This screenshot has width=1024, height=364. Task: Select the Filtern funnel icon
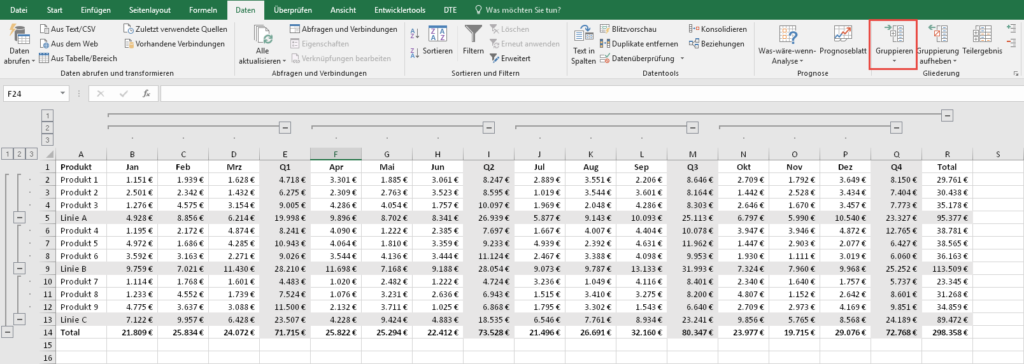(473, 35)
